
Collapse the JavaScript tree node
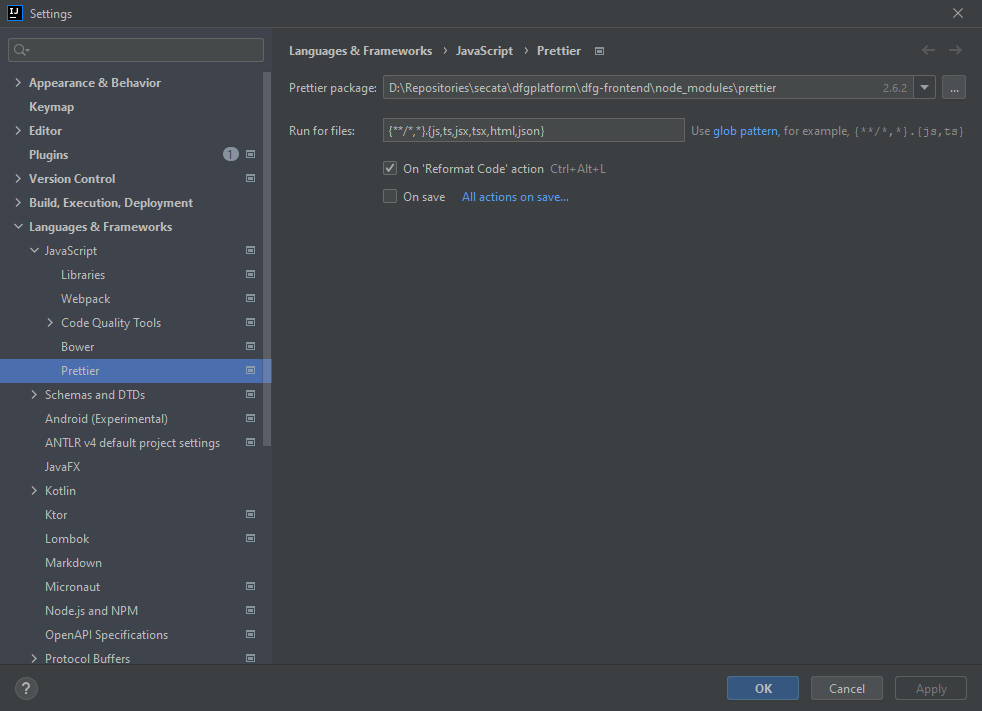(34, 251)
